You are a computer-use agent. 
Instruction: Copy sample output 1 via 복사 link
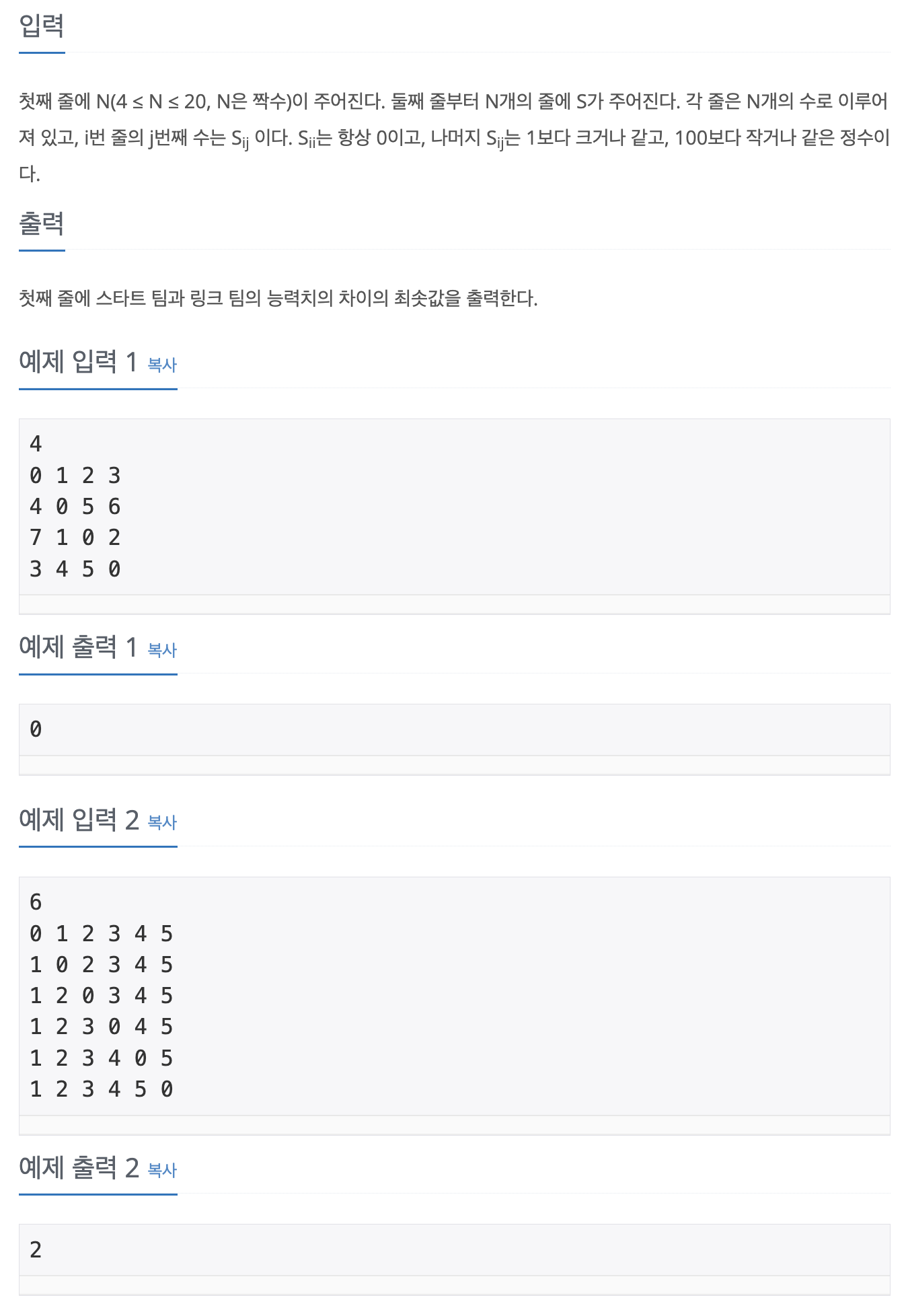pos(162,650)
